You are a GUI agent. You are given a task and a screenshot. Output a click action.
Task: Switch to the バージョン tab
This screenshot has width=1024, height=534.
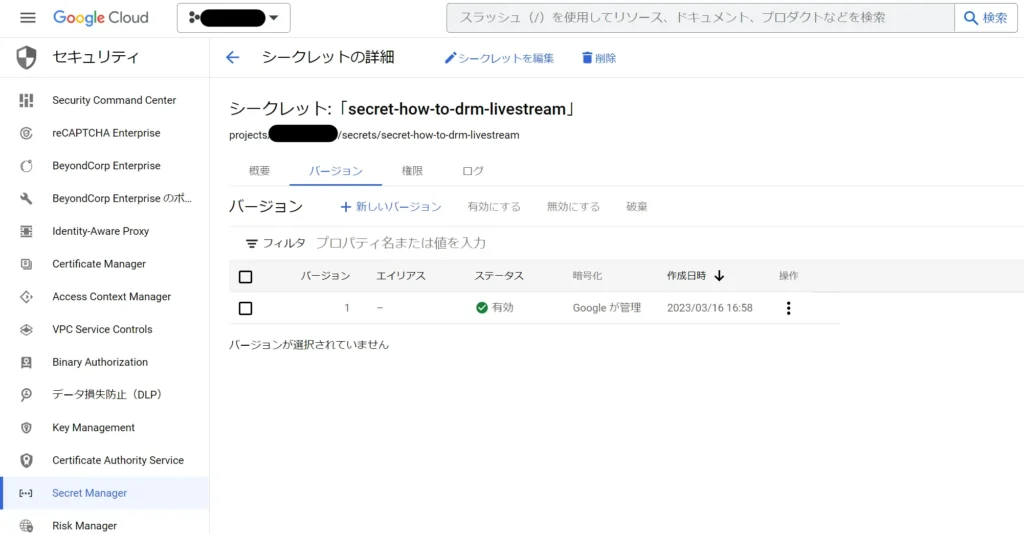(336, 170)
